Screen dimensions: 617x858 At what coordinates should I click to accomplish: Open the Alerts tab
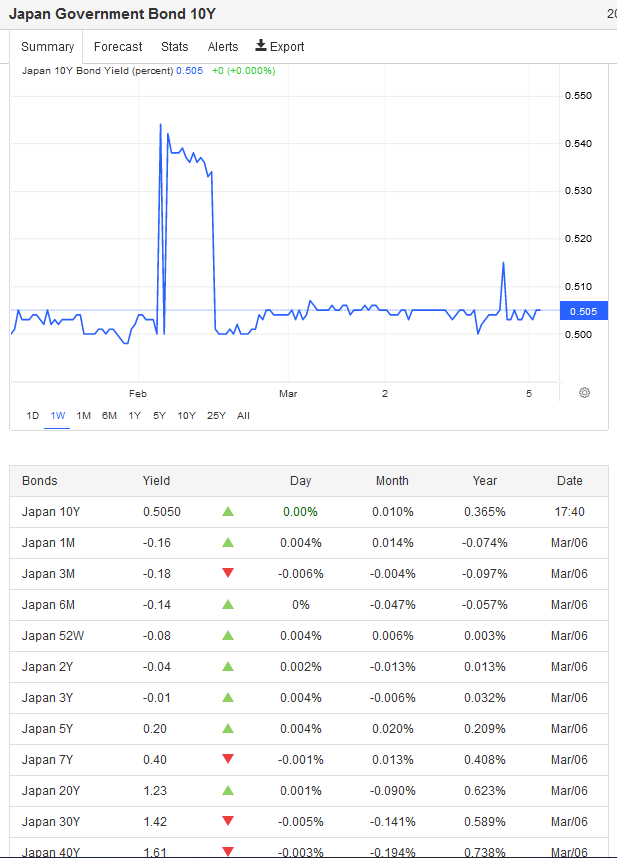click(x=223, y=47)
